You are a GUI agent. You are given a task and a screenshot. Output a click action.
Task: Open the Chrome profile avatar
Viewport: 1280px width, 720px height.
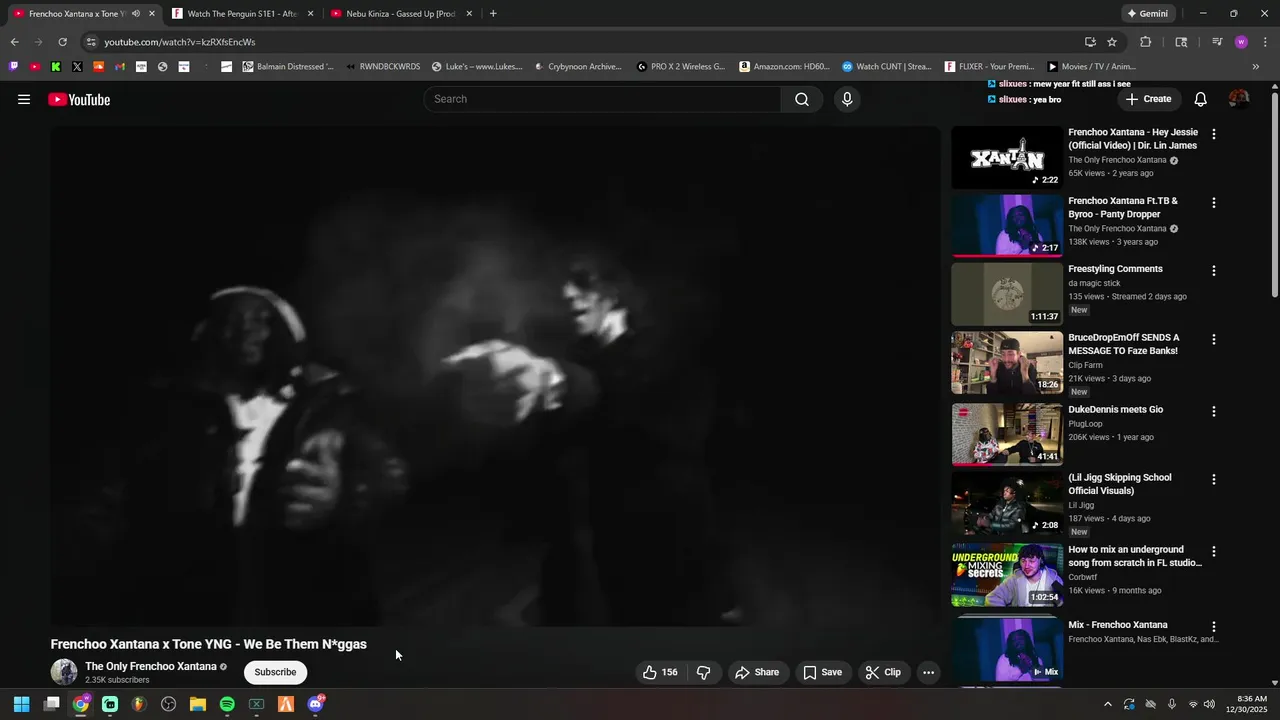1241,42
